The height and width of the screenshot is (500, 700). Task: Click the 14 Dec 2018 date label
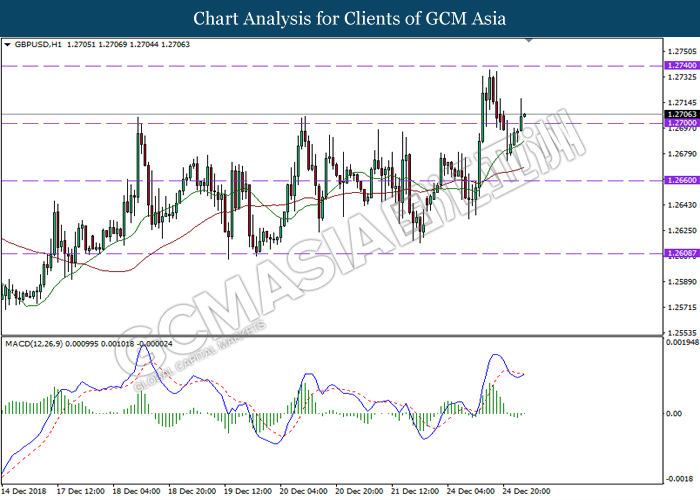[x=25, y=492]
